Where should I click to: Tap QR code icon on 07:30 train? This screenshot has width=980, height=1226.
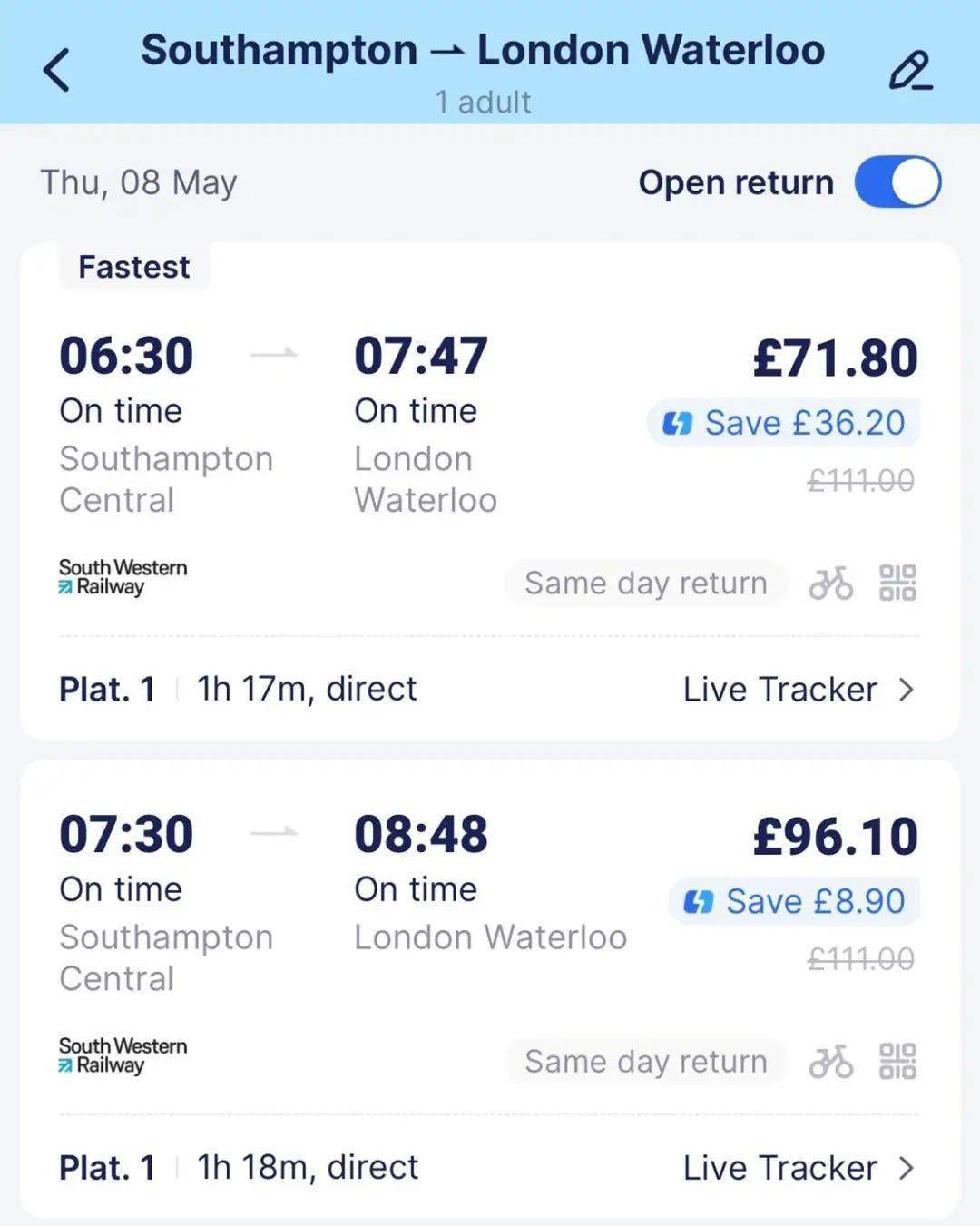pyautogui.click(x=897, y=1061)
